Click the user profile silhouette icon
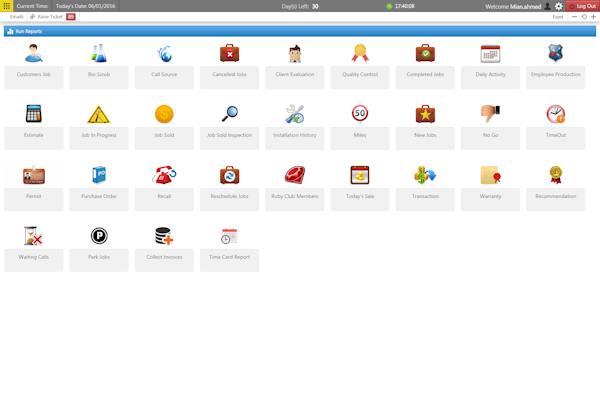The image size is (600, 396). (548, 6)
